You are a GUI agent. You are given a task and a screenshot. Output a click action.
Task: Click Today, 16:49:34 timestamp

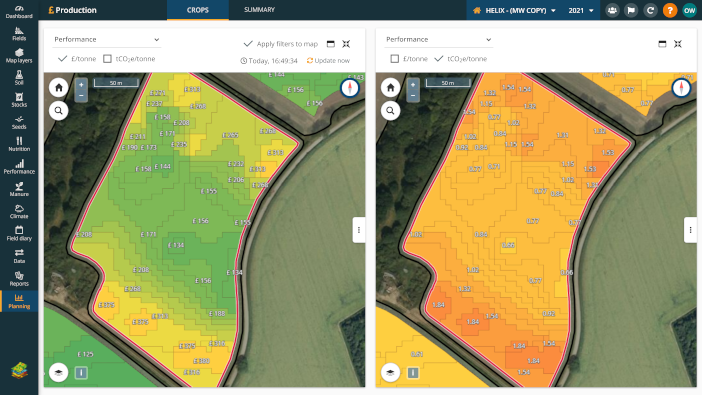(269, 60)
